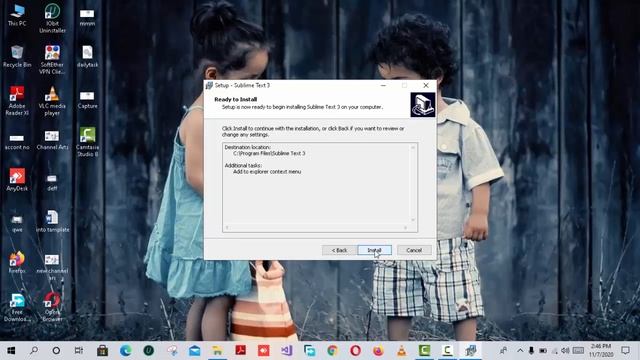Image resolution: width=640 pixels, height=360 pixels.
Task: Switch to the Sublime Text setup taskbar icon
Action: [470, 350]
